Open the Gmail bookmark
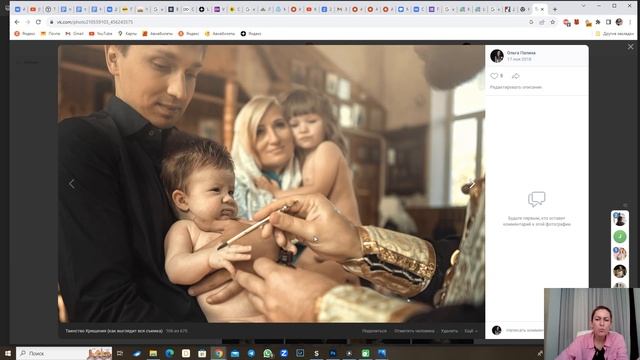This screenshot has width=640, height=360. [x=74, y=33]
